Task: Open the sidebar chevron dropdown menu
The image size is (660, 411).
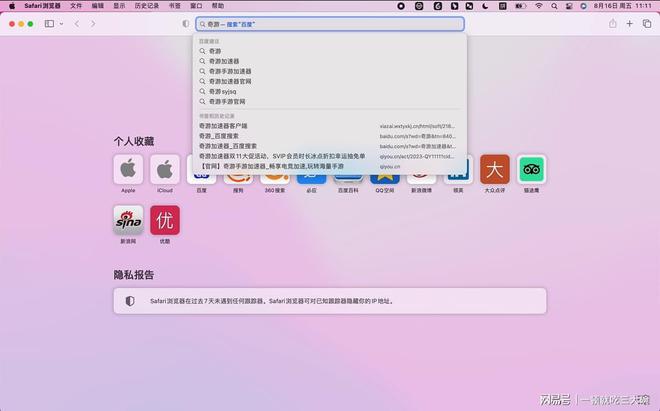Action: pos(61,24)
